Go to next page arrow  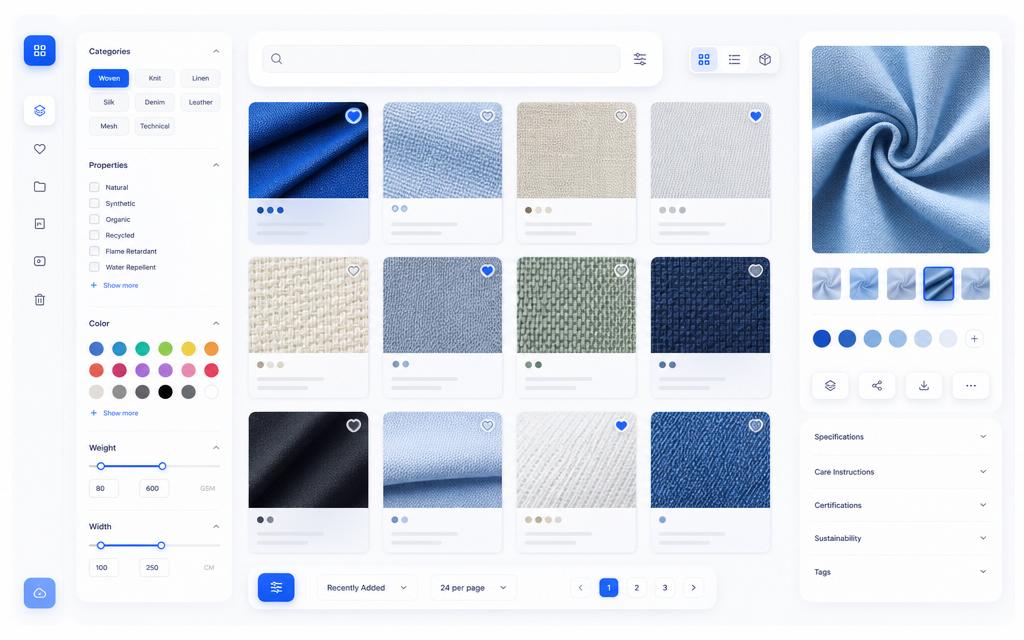pos(694,588)
